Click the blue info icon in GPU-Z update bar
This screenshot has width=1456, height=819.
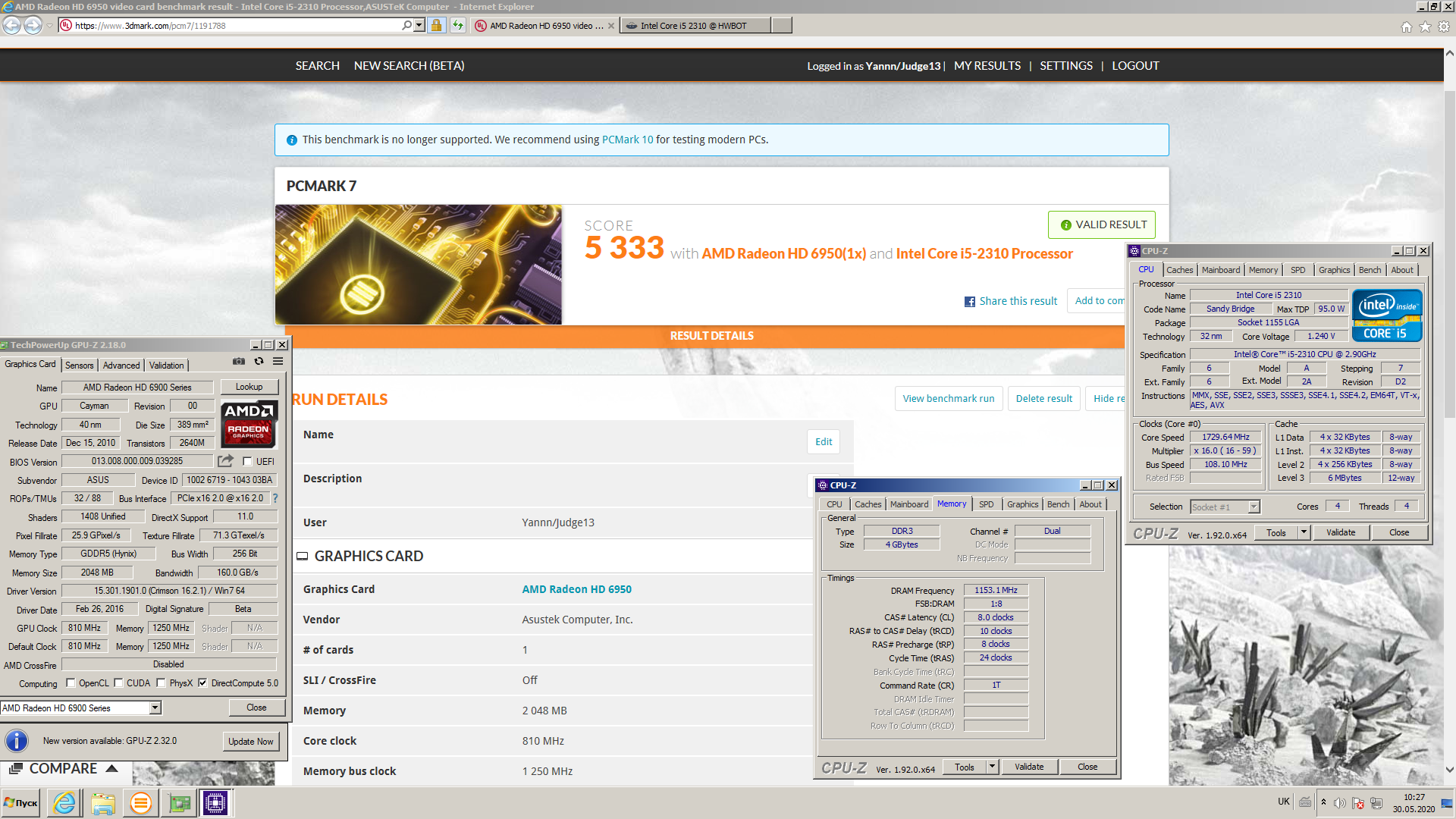(x=17, y=741)
